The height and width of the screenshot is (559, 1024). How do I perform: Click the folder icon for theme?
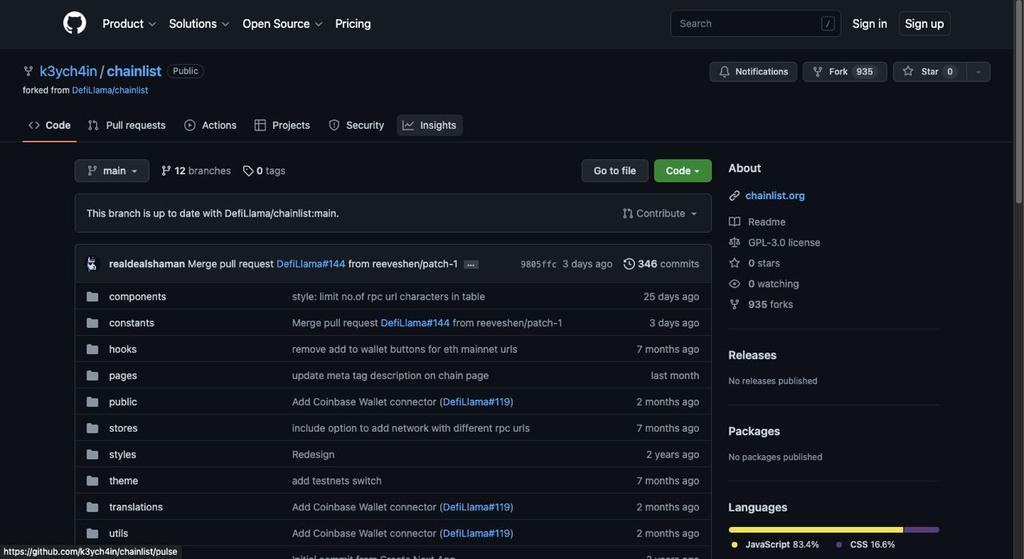(93, 481)
